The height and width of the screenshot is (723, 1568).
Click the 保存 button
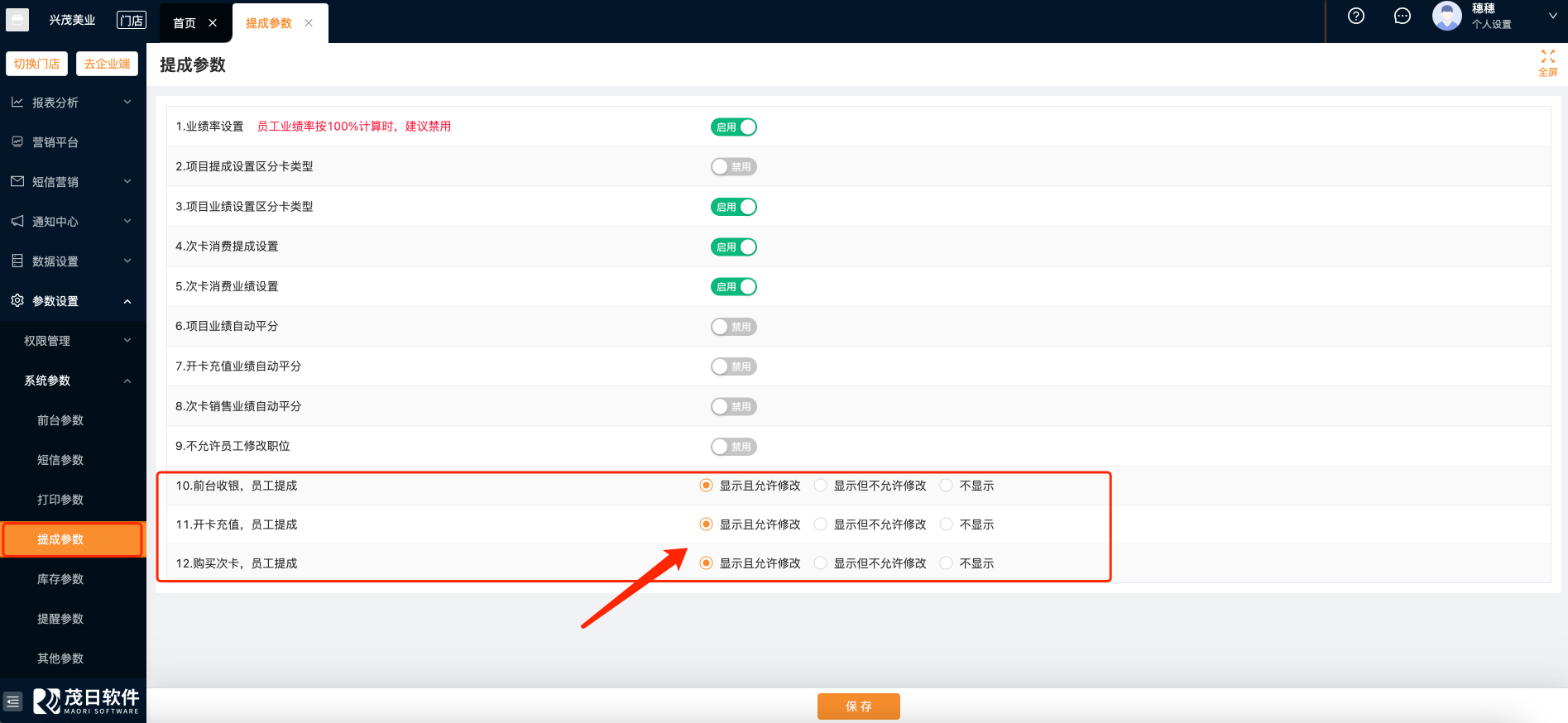(x=858, y=706)
